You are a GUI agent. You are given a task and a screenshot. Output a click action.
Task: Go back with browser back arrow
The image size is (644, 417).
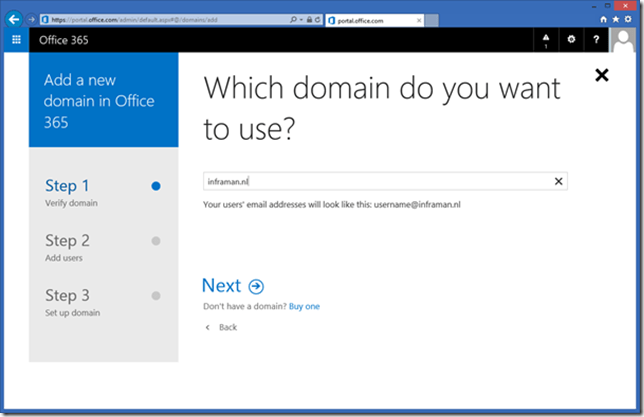click(14, 19)
